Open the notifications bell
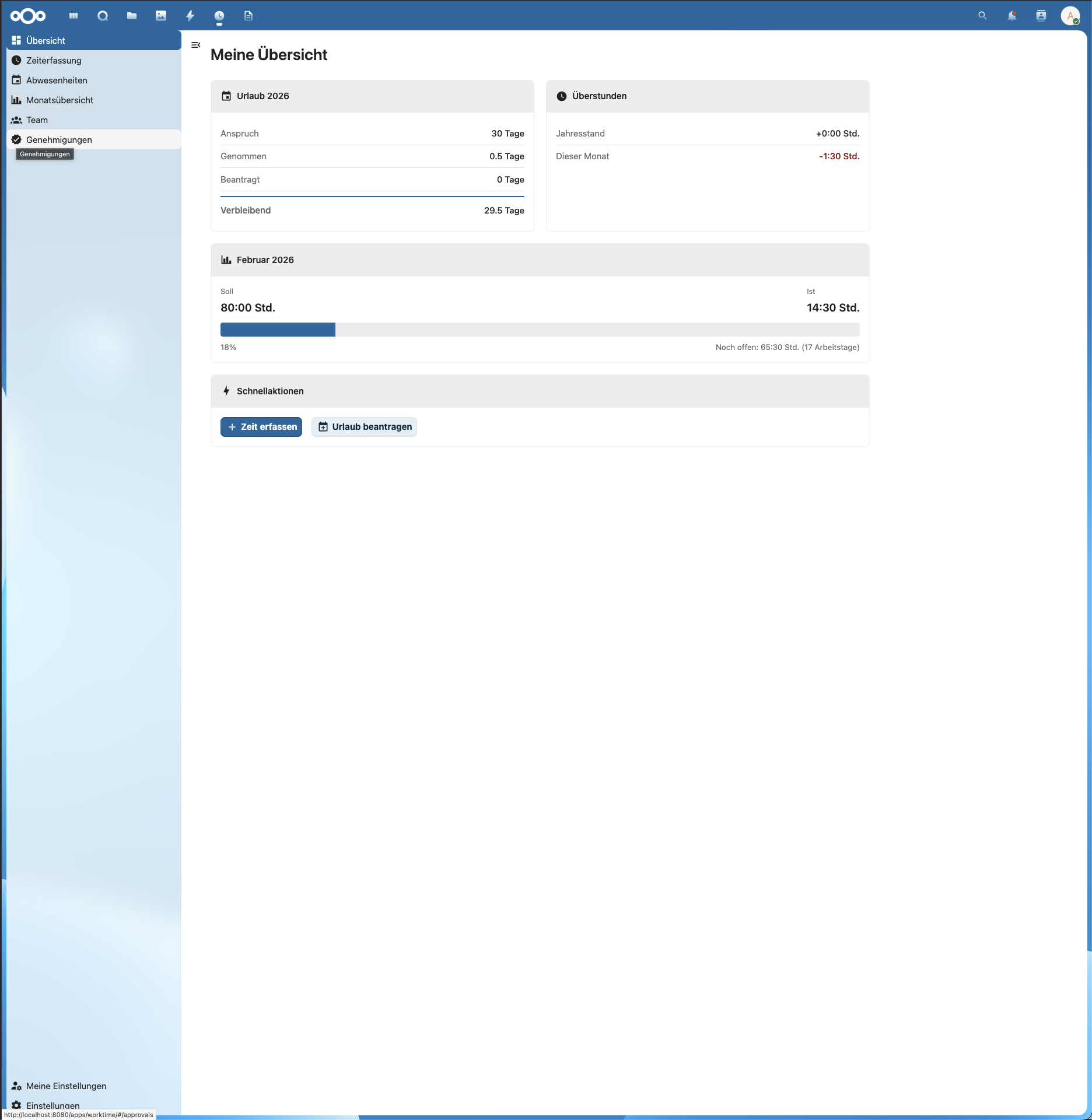The image size is (1092, 1120). click(x=1012, y=16)
